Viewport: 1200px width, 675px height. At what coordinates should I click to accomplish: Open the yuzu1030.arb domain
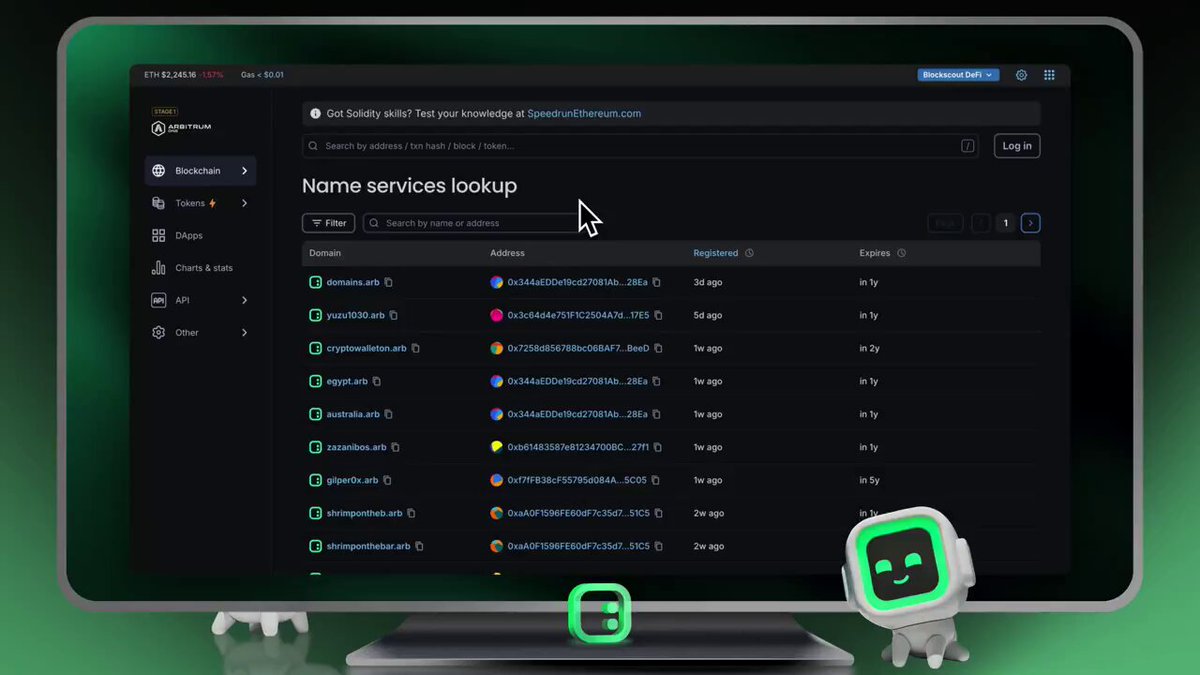[356, 315]
